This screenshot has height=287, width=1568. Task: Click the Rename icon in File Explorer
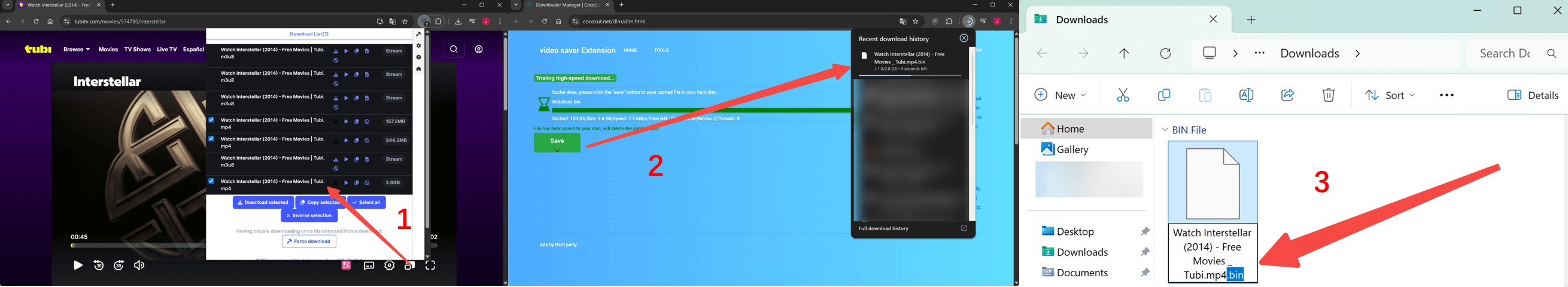point(1246,96)
